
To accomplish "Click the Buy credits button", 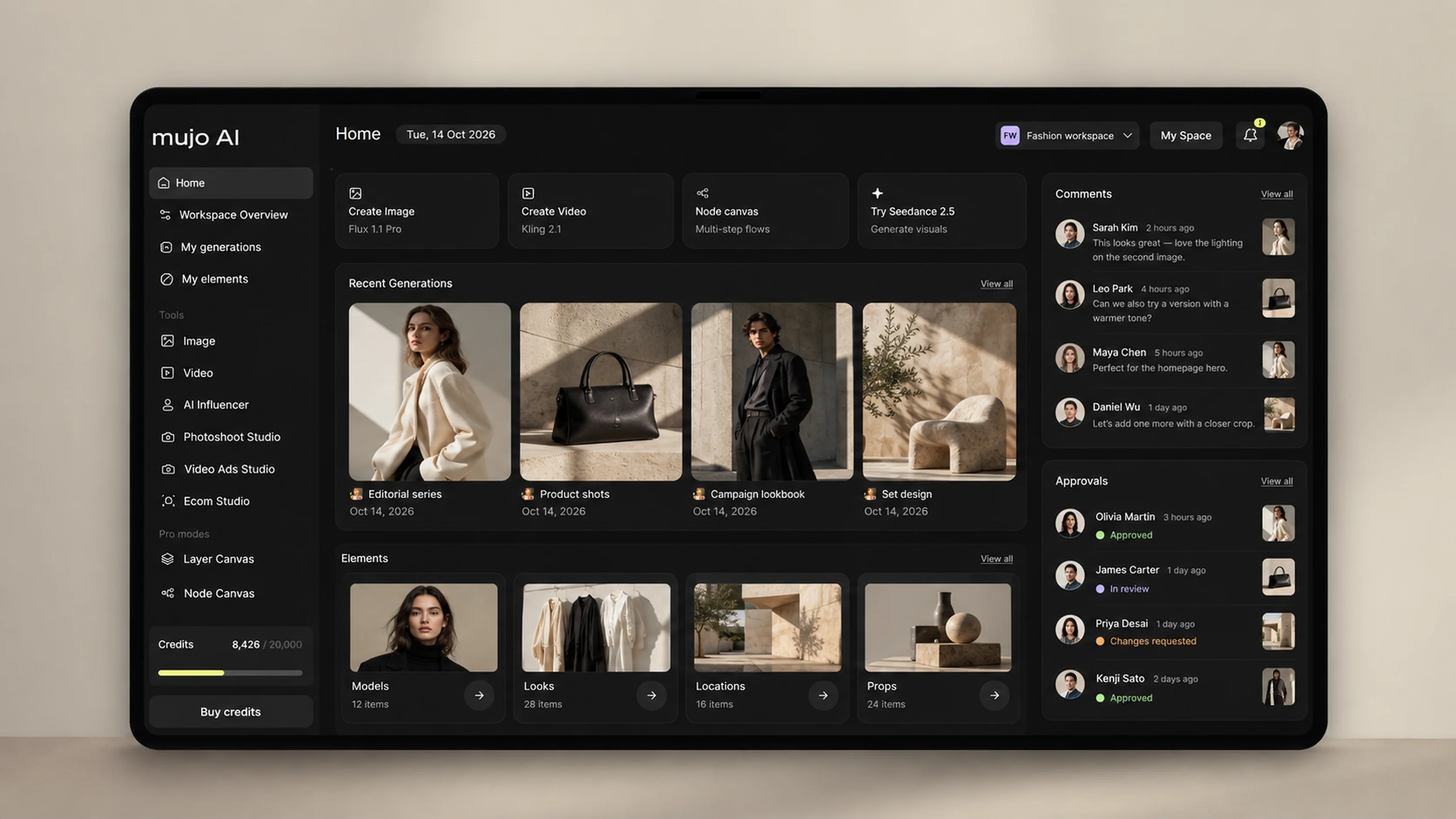I will (x=231, y=712).
